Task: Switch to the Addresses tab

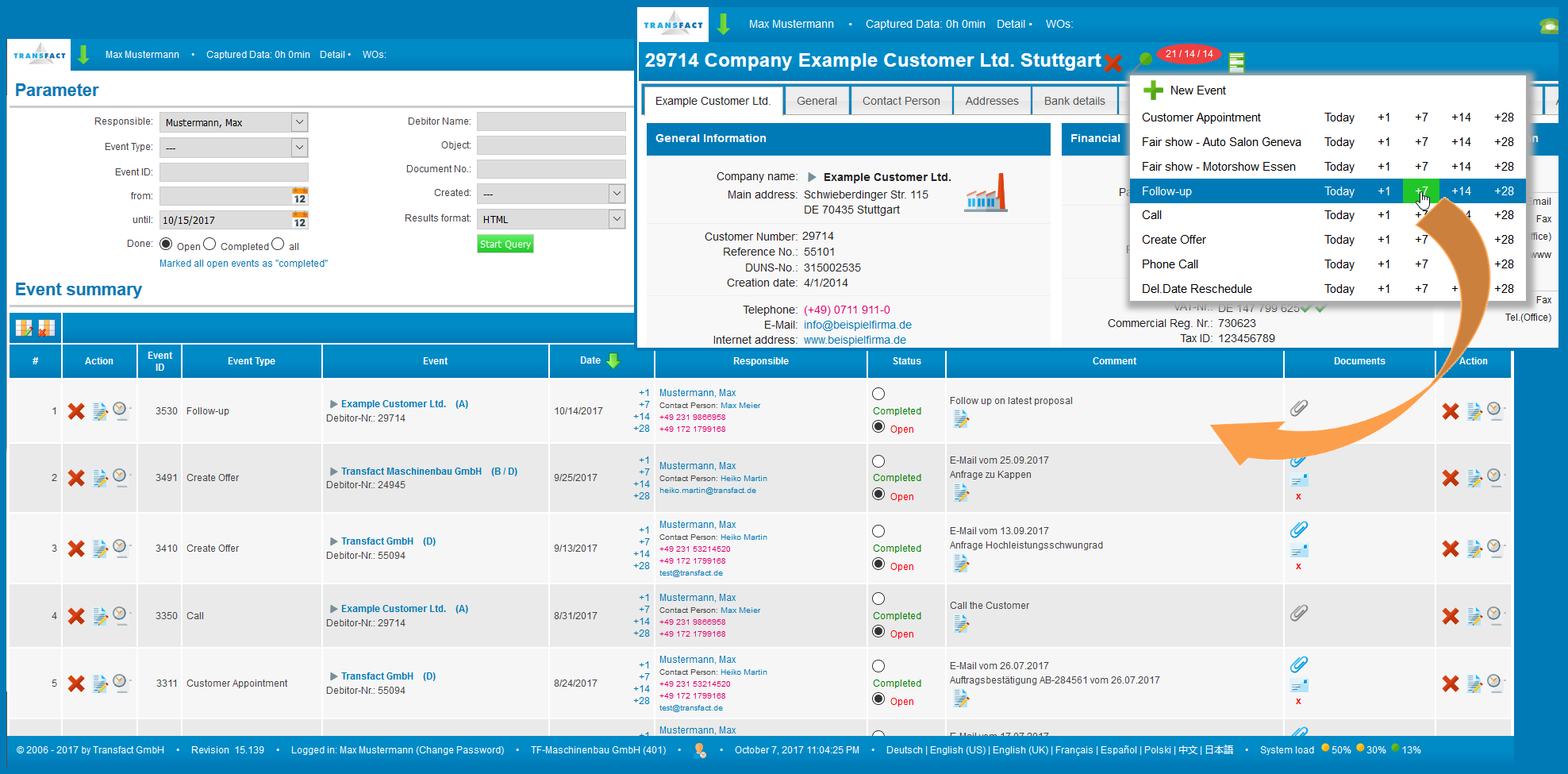Action: (992, 101)
